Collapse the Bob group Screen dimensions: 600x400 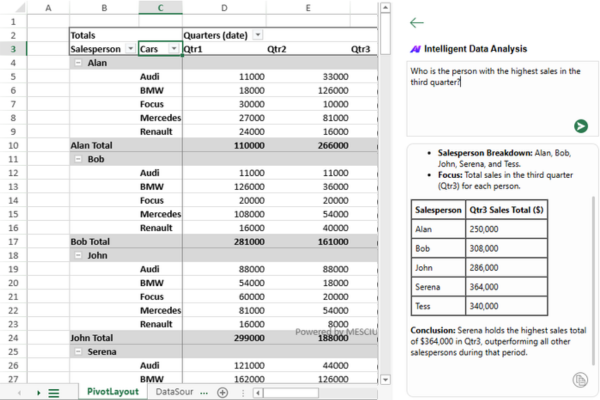[78, 159]
